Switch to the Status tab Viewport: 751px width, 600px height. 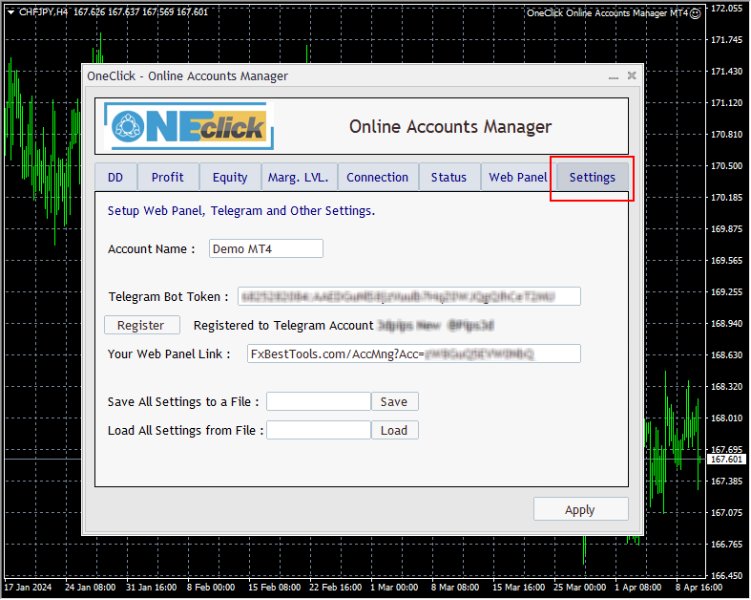(449, 177)
